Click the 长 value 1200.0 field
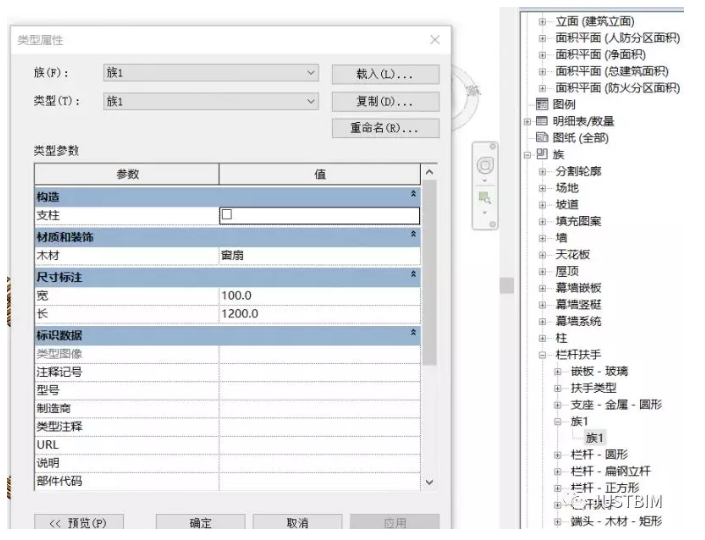The image size is (705, 540). tap(320, 314)
